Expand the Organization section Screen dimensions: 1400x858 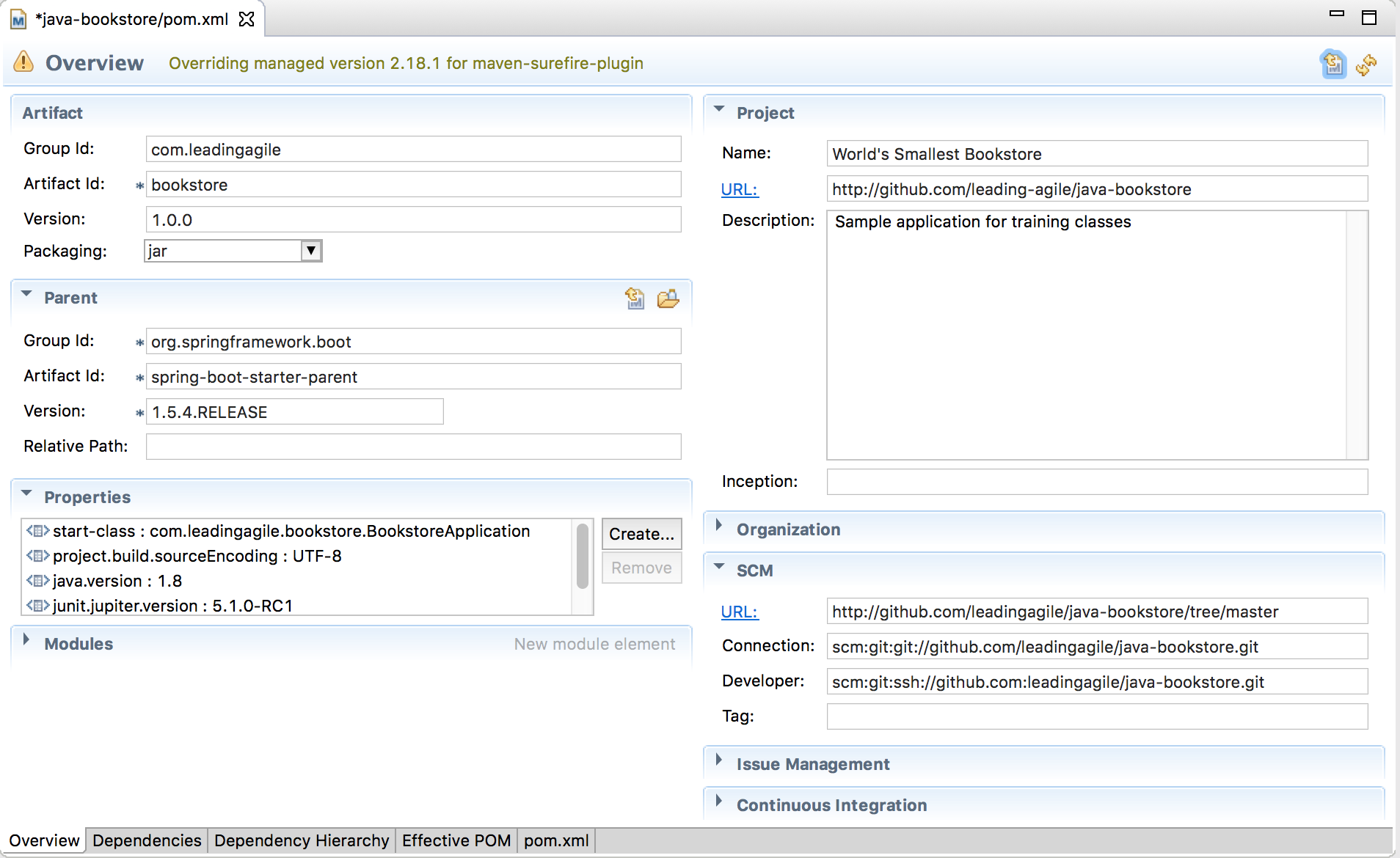tap(720, 526)
